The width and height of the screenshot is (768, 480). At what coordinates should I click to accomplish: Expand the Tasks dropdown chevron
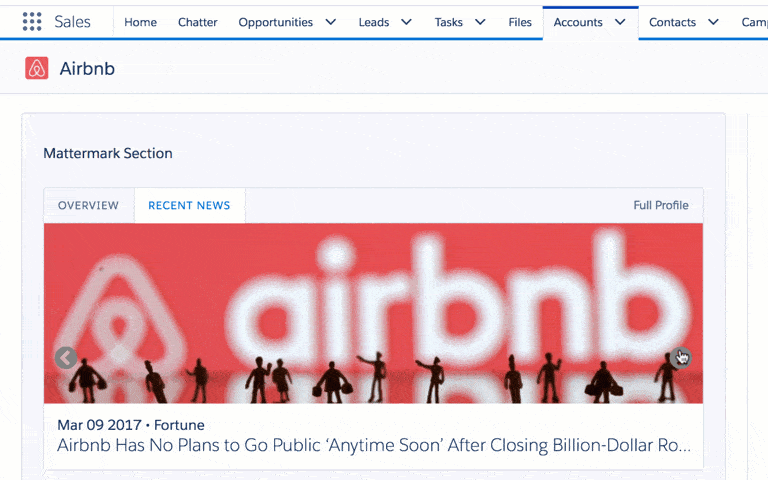coord(480,22)
